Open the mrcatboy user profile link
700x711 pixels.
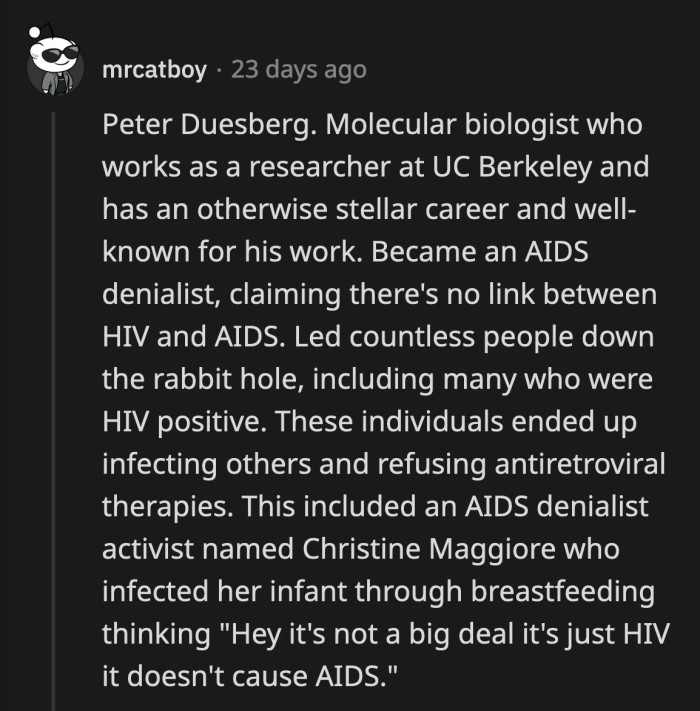pyautogui.click(x=154, y=70)
